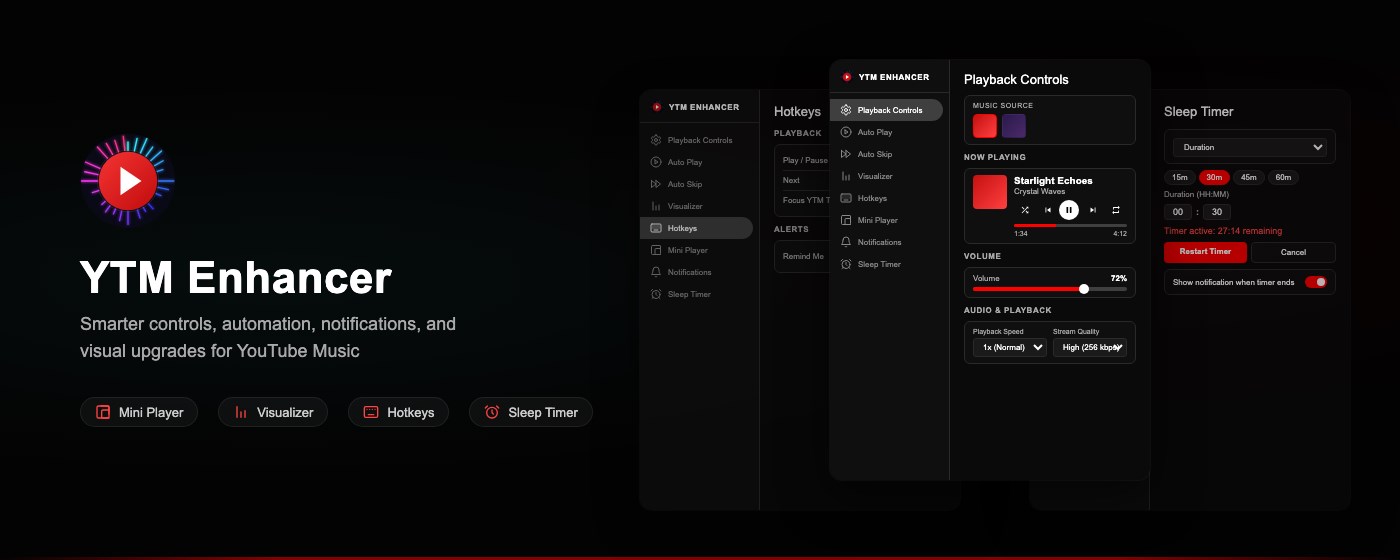Click the Hotkeys feature pill
This screenshot has width=1400, height=560.
click(398, 412)
